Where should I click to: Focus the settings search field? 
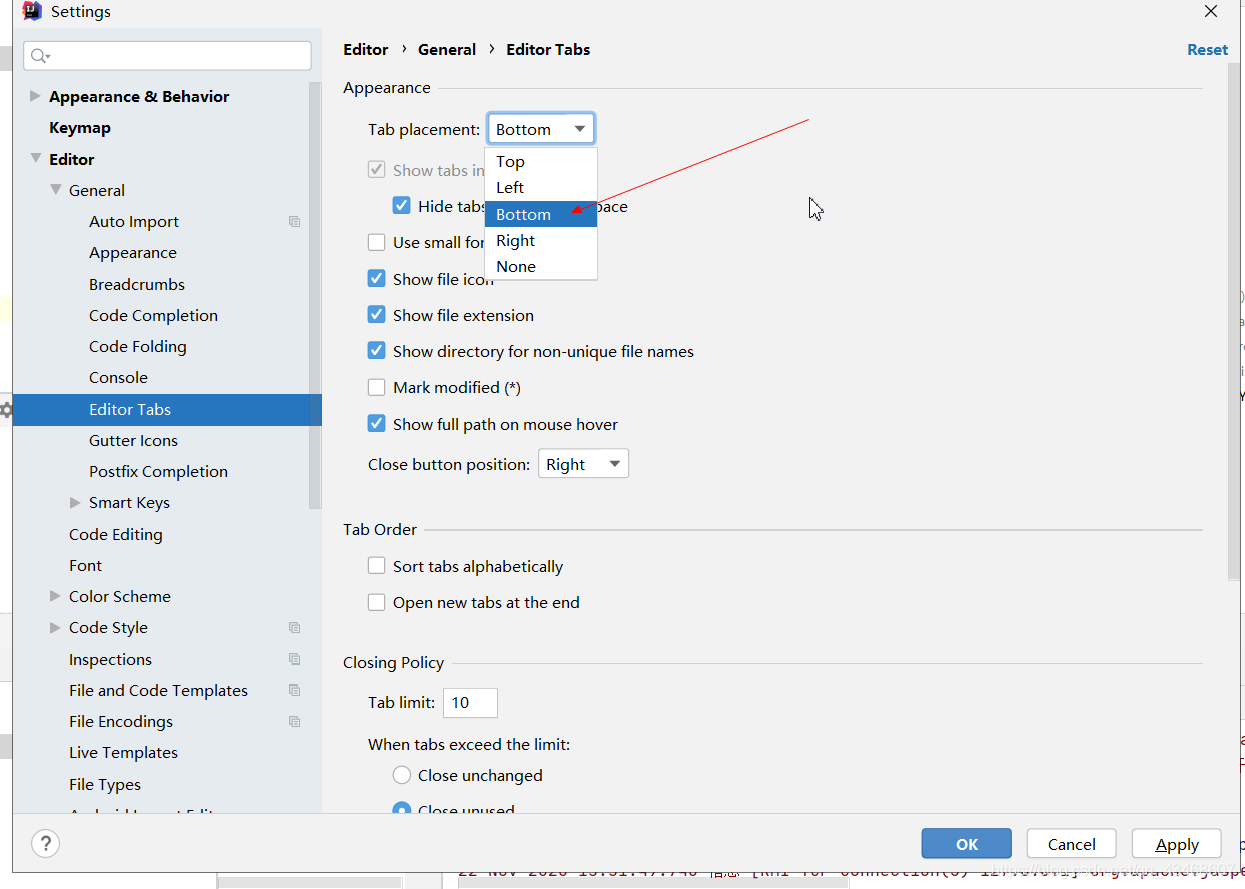pyautogui.click(x=168, y=56)
